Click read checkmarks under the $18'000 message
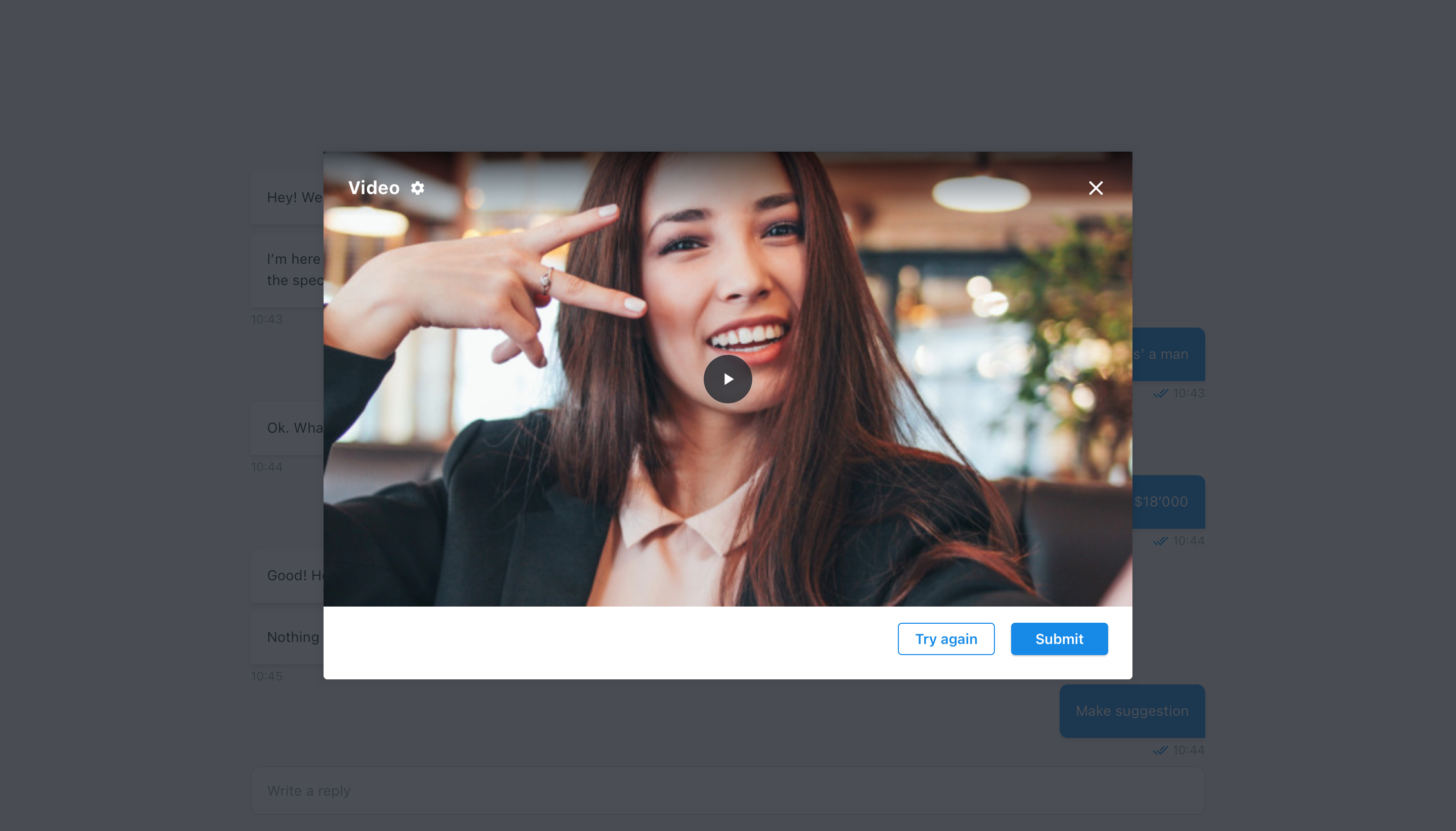The width and height of the screenshot is (1456, 831). click(1160, 540)
